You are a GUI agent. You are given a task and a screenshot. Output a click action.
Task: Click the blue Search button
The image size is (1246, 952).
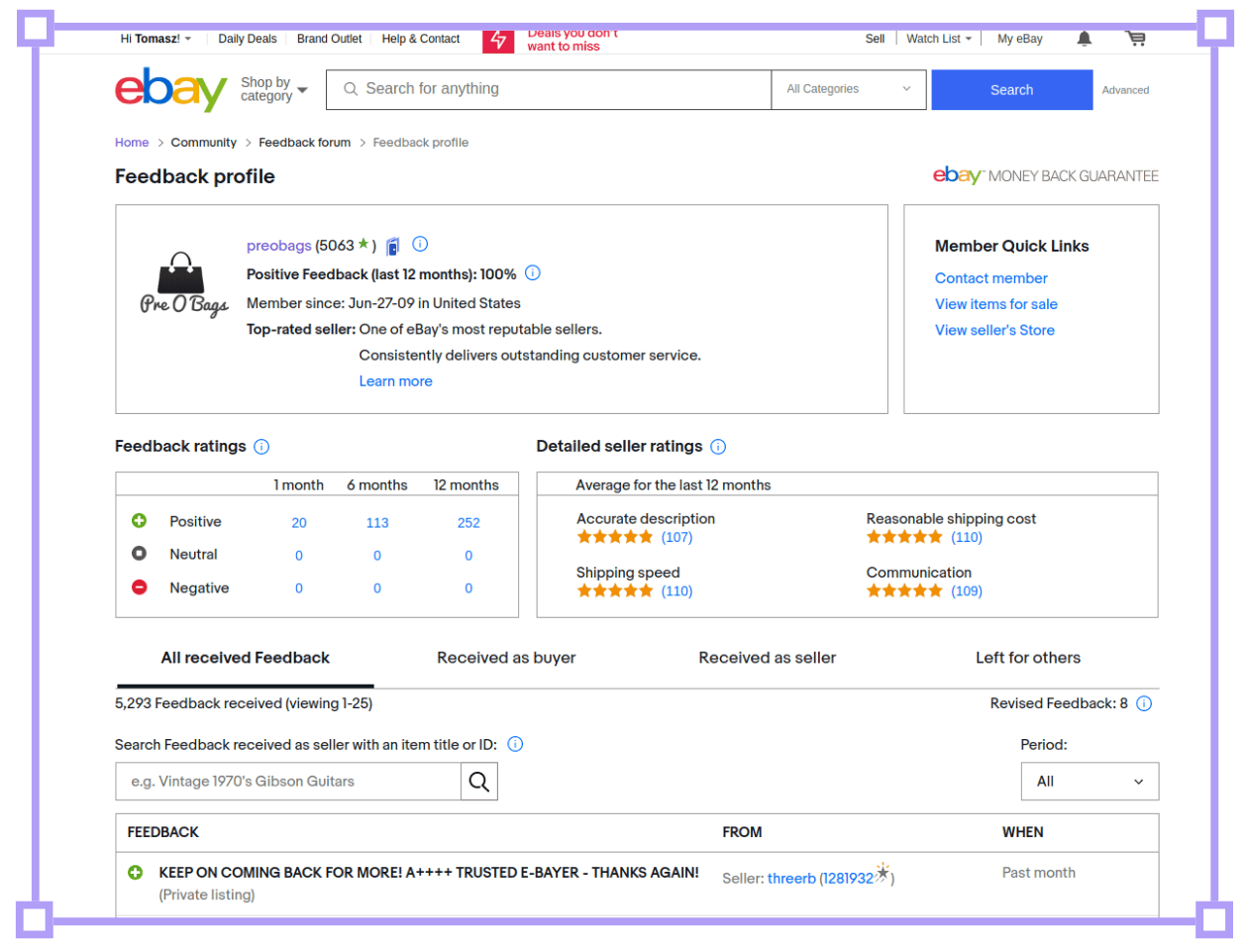1012,89
